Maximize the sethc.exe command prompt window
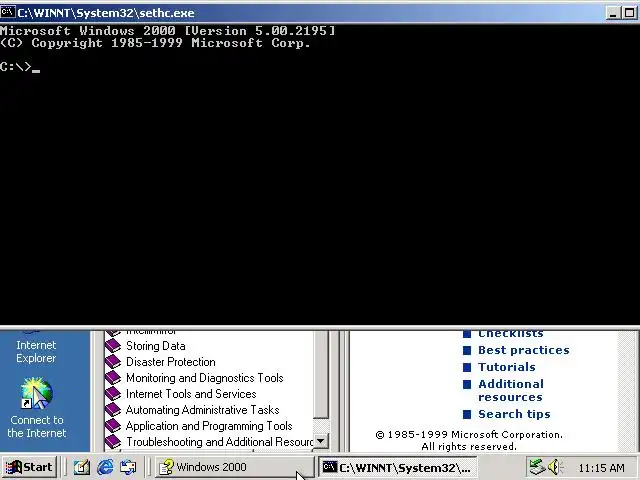 click(x=629, y=13)
